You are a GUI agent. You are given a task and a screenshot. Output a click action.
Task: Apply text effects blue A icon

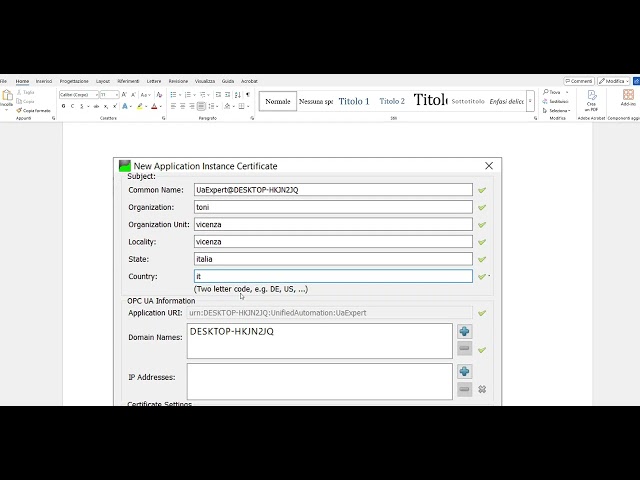point(125,106)
